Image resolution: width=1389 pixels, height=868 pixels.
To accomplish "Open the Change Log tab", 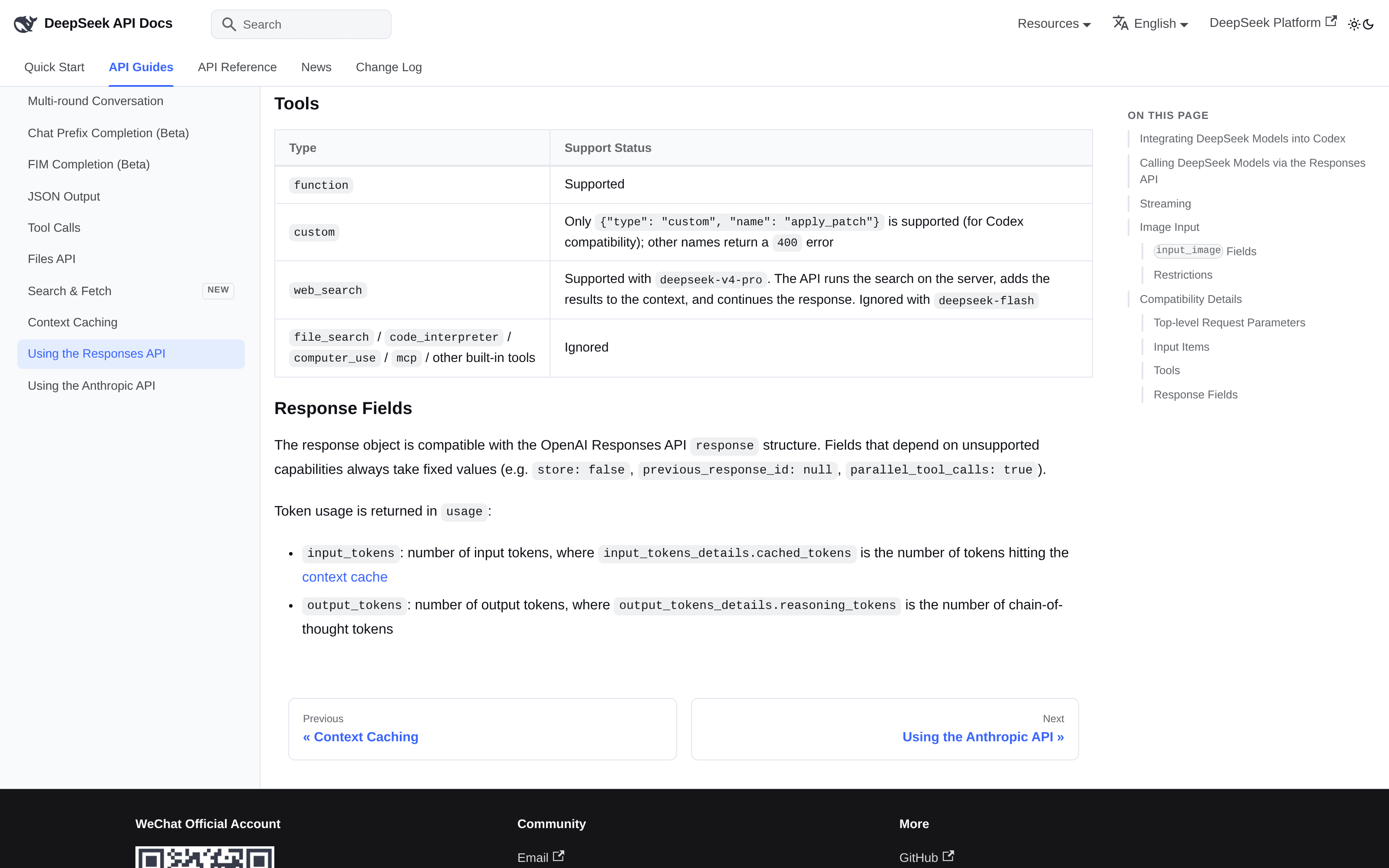I will (388, 67).
